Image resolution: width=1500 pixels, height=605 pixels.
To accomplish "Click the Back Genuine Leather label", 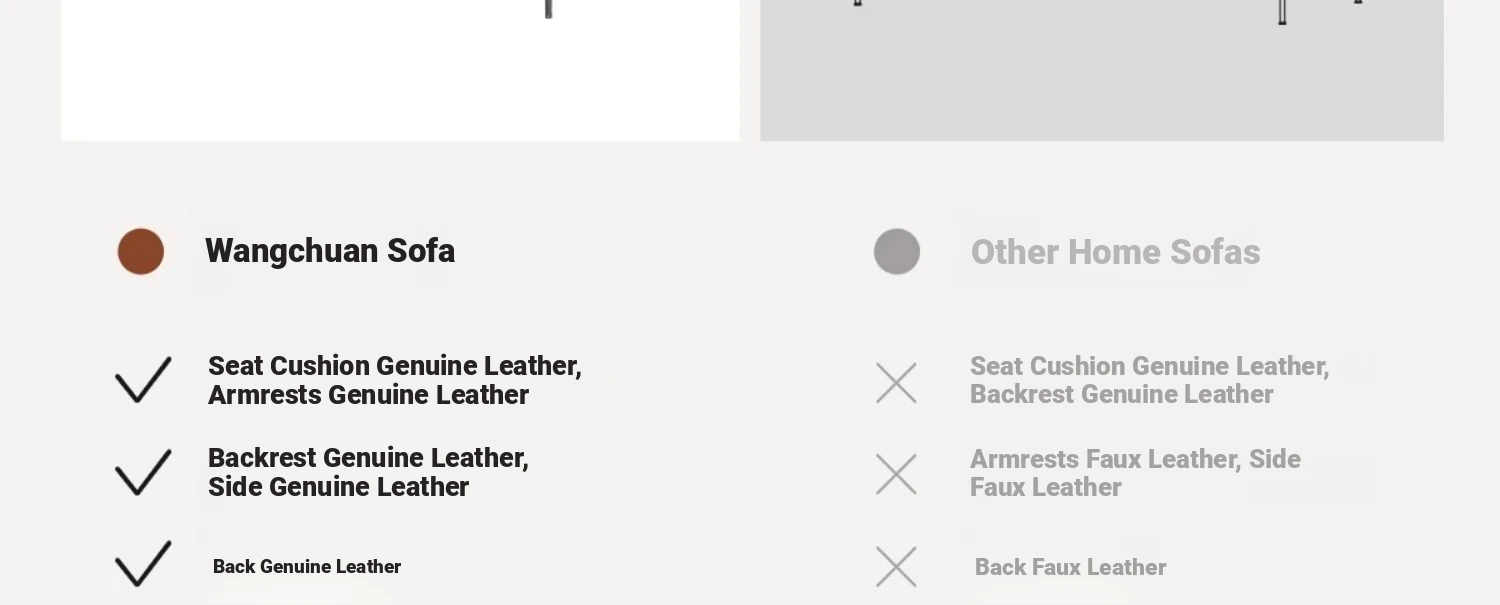I will [307, 567].
